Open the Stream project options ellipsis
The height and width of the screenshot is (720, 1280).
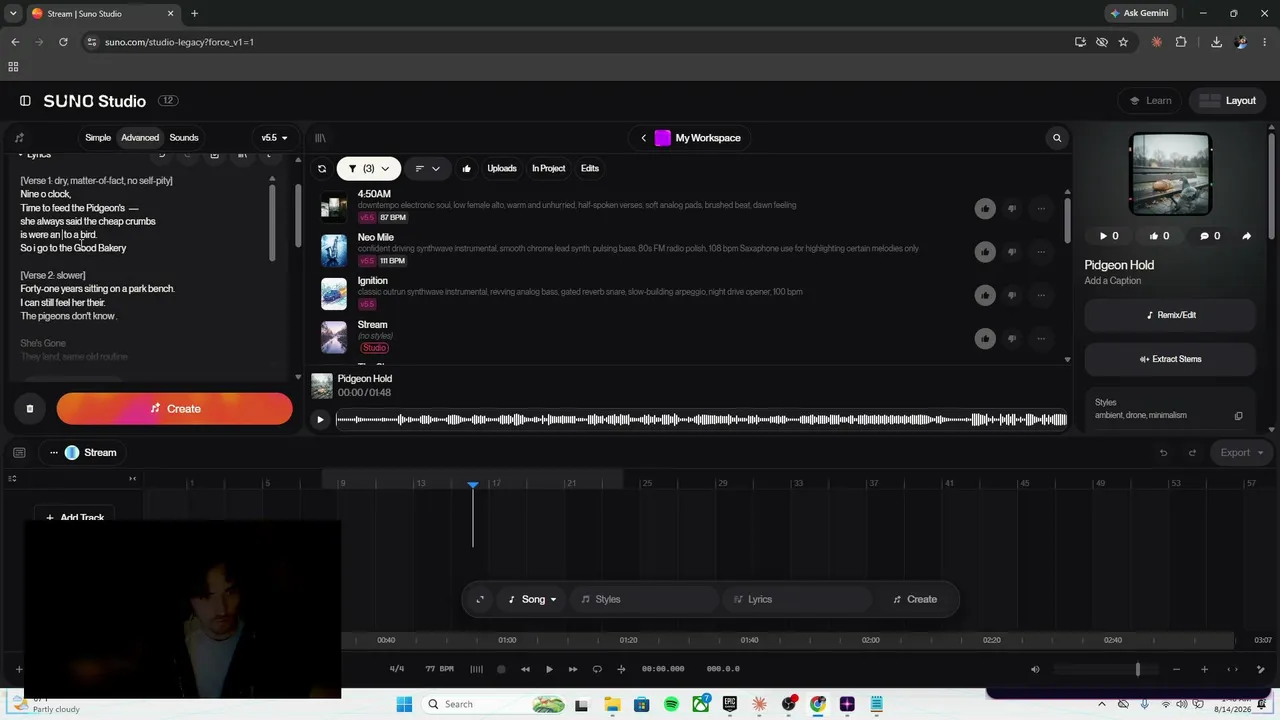tap(54, 453)
